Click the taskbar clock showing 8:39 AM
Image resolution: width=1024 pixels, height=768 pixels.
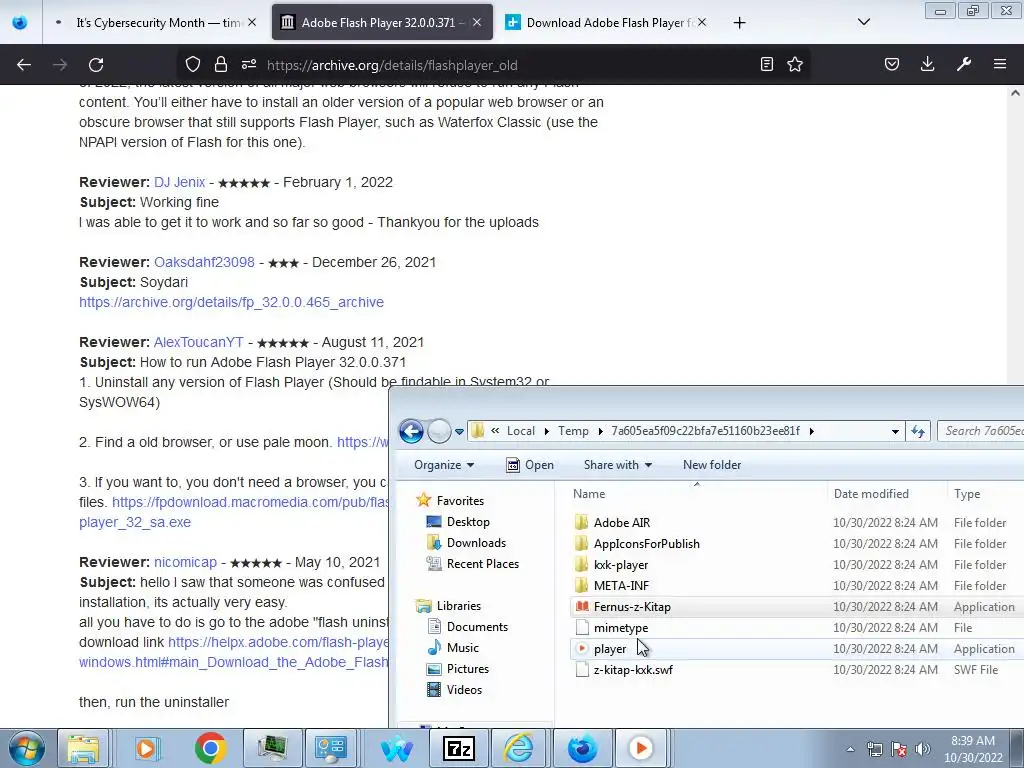click(973, 749)
